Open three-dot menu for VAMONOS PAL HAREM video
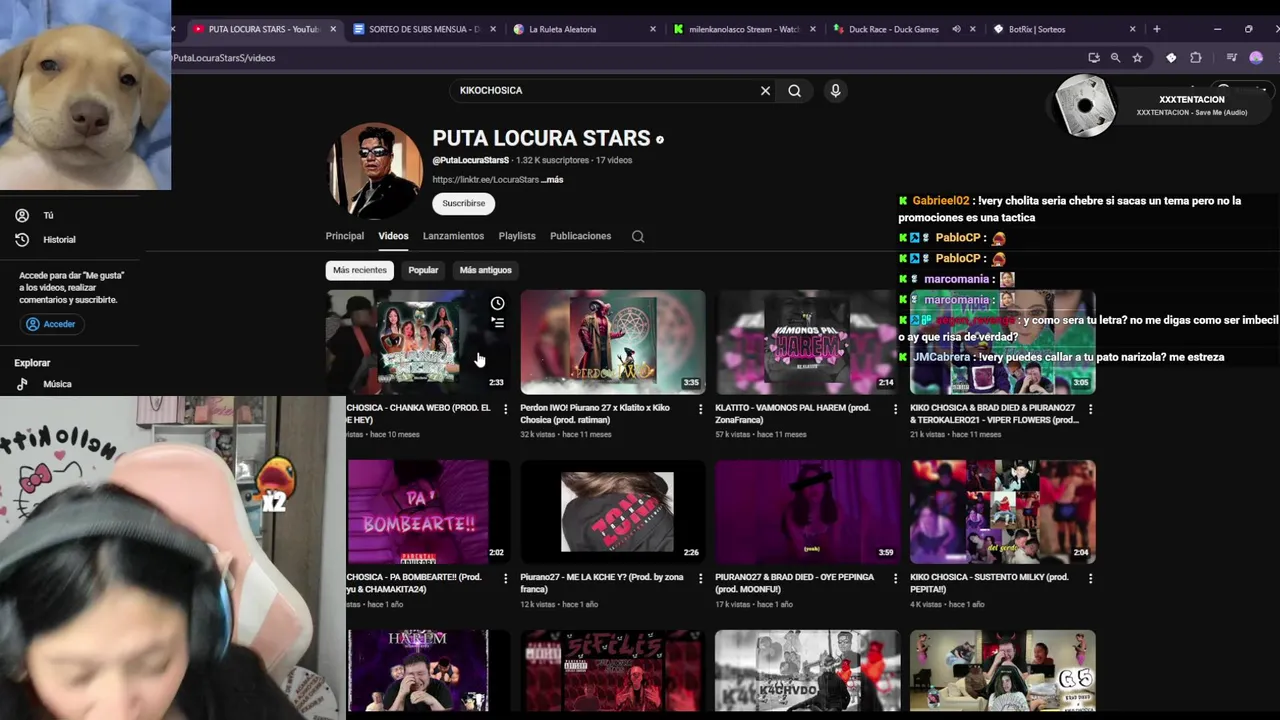1280x720 pixels. (895, 409)
